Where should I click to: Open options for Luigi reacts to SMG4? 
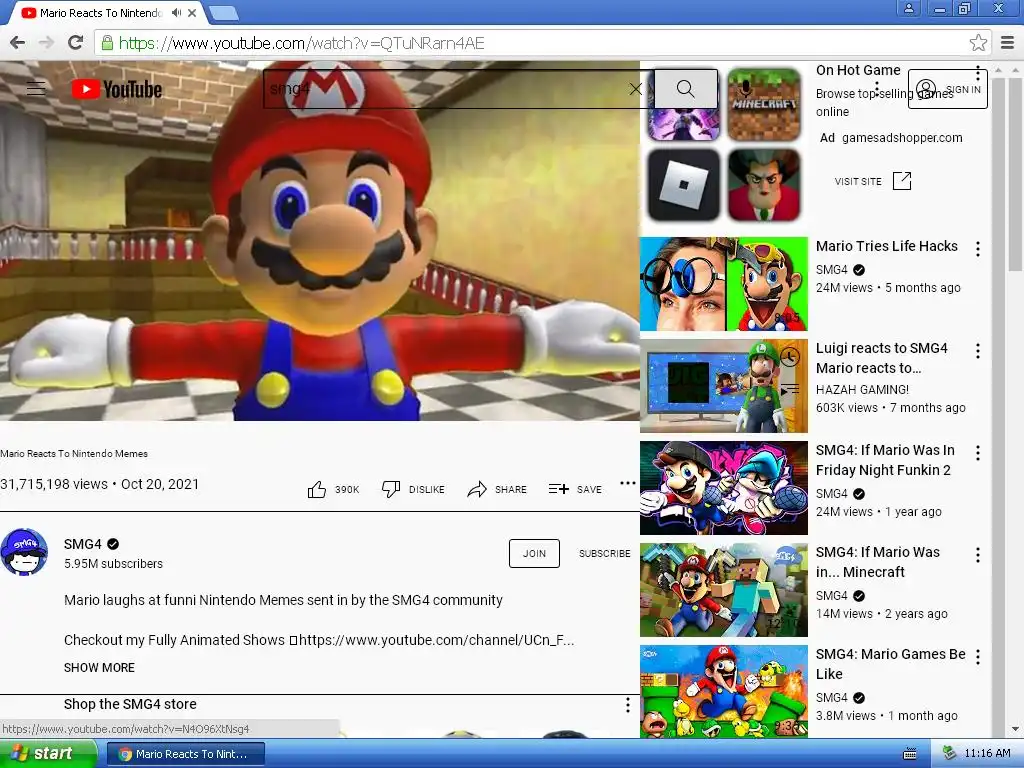pos(978,351)
